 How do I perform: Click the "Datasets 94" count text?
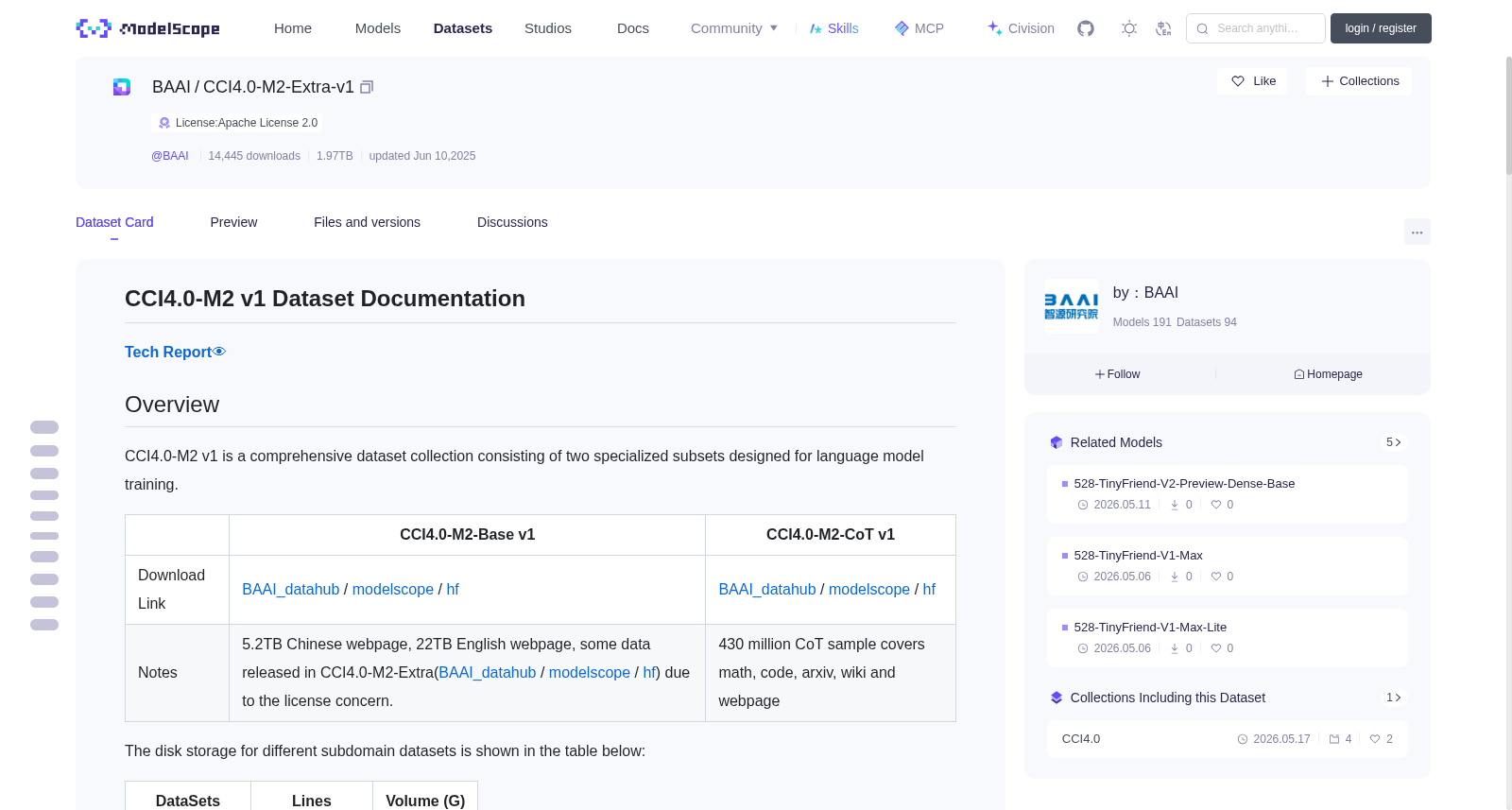[x=1207, y=322]
